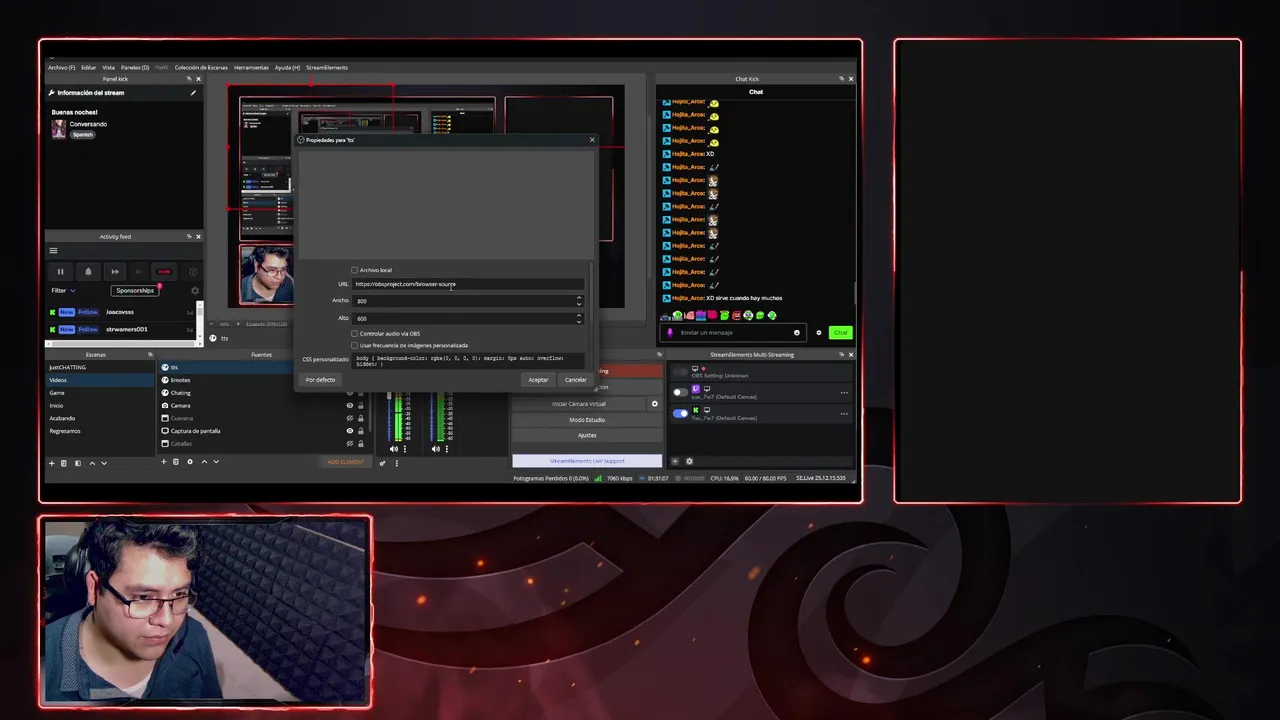The width and height of the screenshot is (1280, 720).
Task: Add a new source with plus icon in Fuentes
Action: tap(164, 462)
